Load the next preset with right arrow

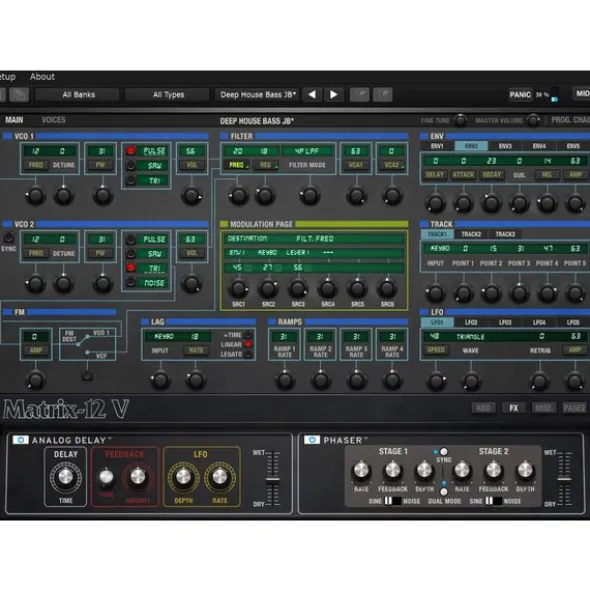334,95
